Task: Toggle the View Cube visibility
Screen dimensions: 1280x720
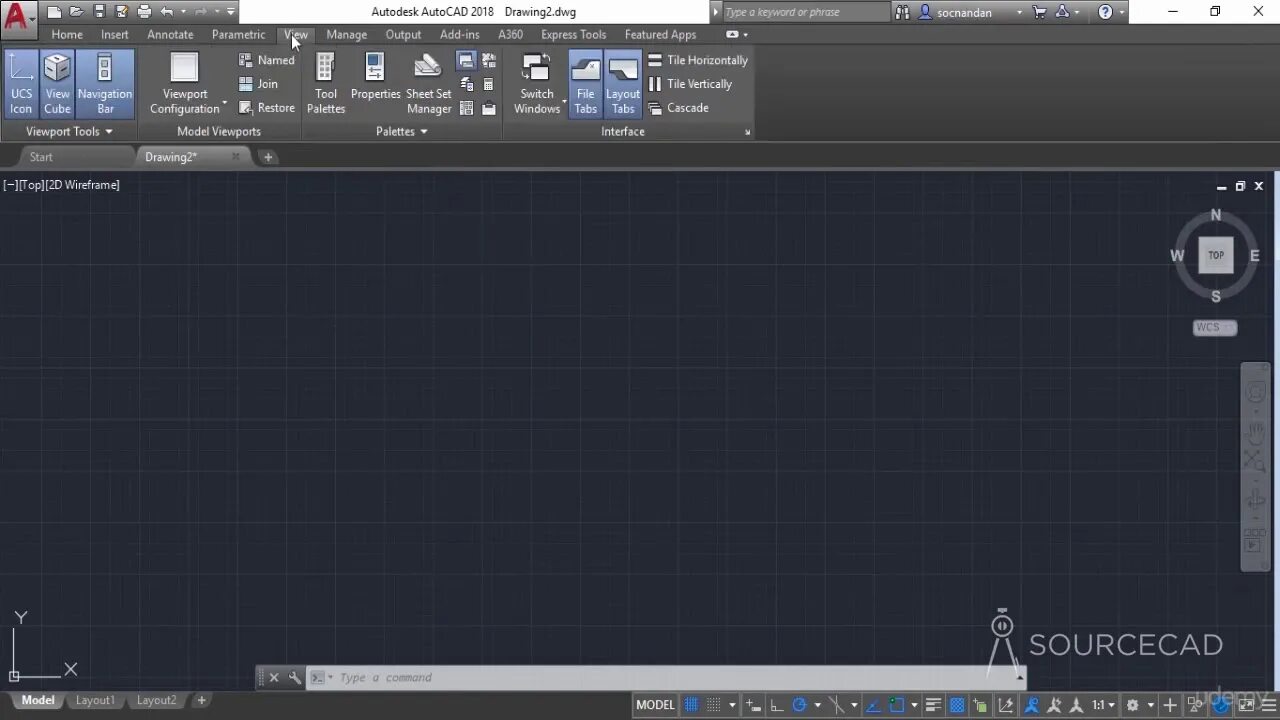Action: (x=57, y=83)
